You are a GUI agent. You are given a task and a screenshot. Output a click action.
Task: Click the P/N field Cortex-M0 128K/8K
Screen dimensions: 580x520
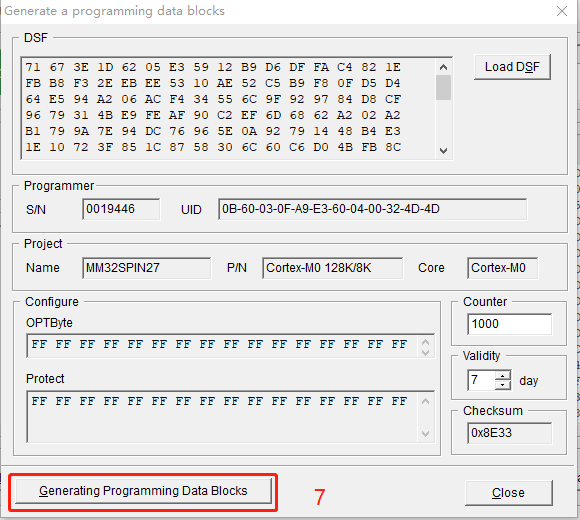pyautogui.click(x=333, y=268)
